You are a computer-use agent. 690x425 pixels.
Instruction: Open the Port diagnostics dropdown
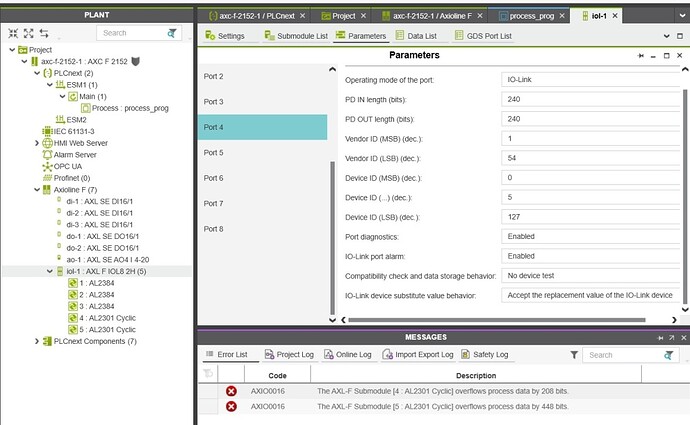click(591, 237)
